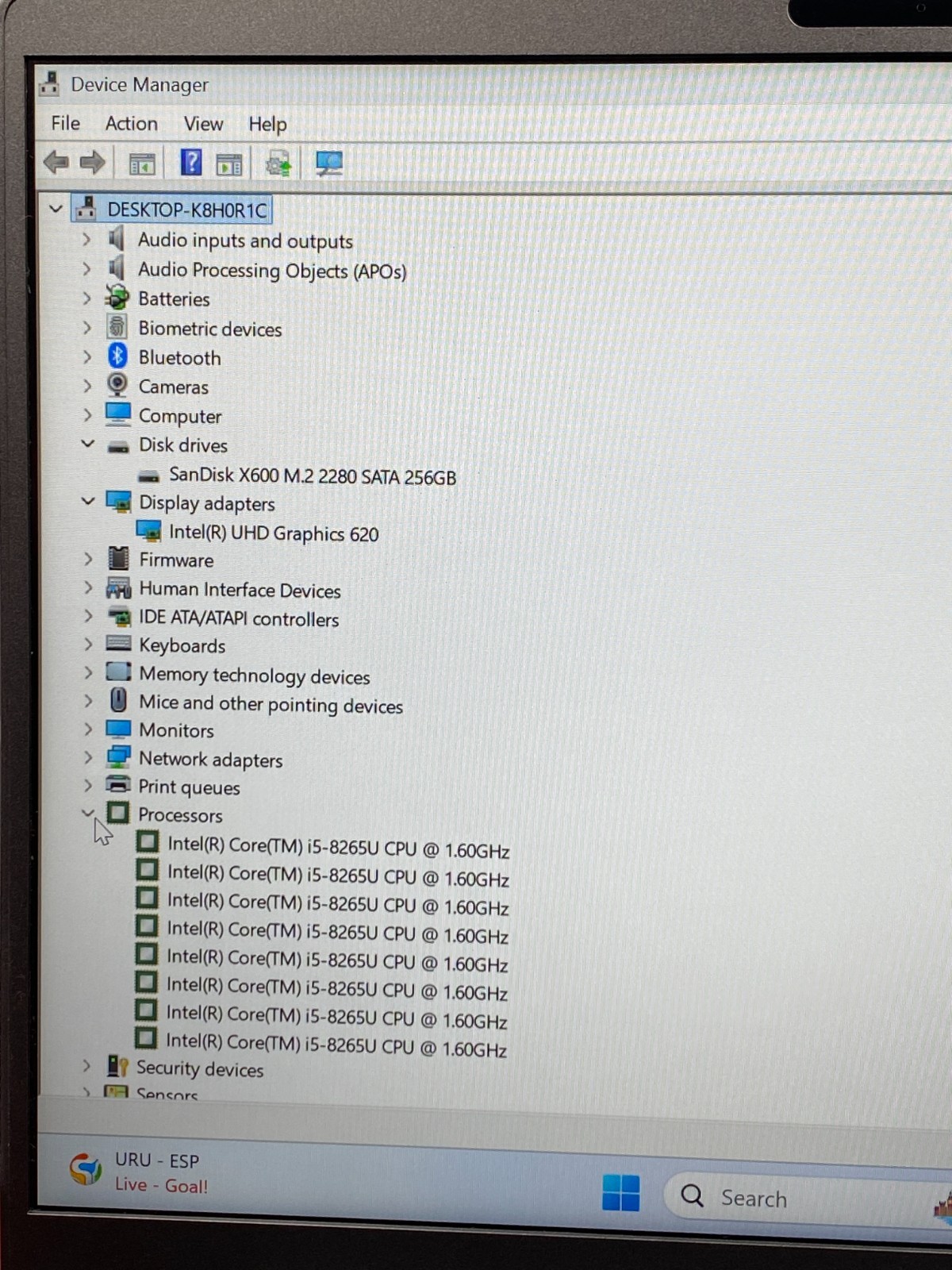
Task: Click the Windows Start button
Action: 620,1192
